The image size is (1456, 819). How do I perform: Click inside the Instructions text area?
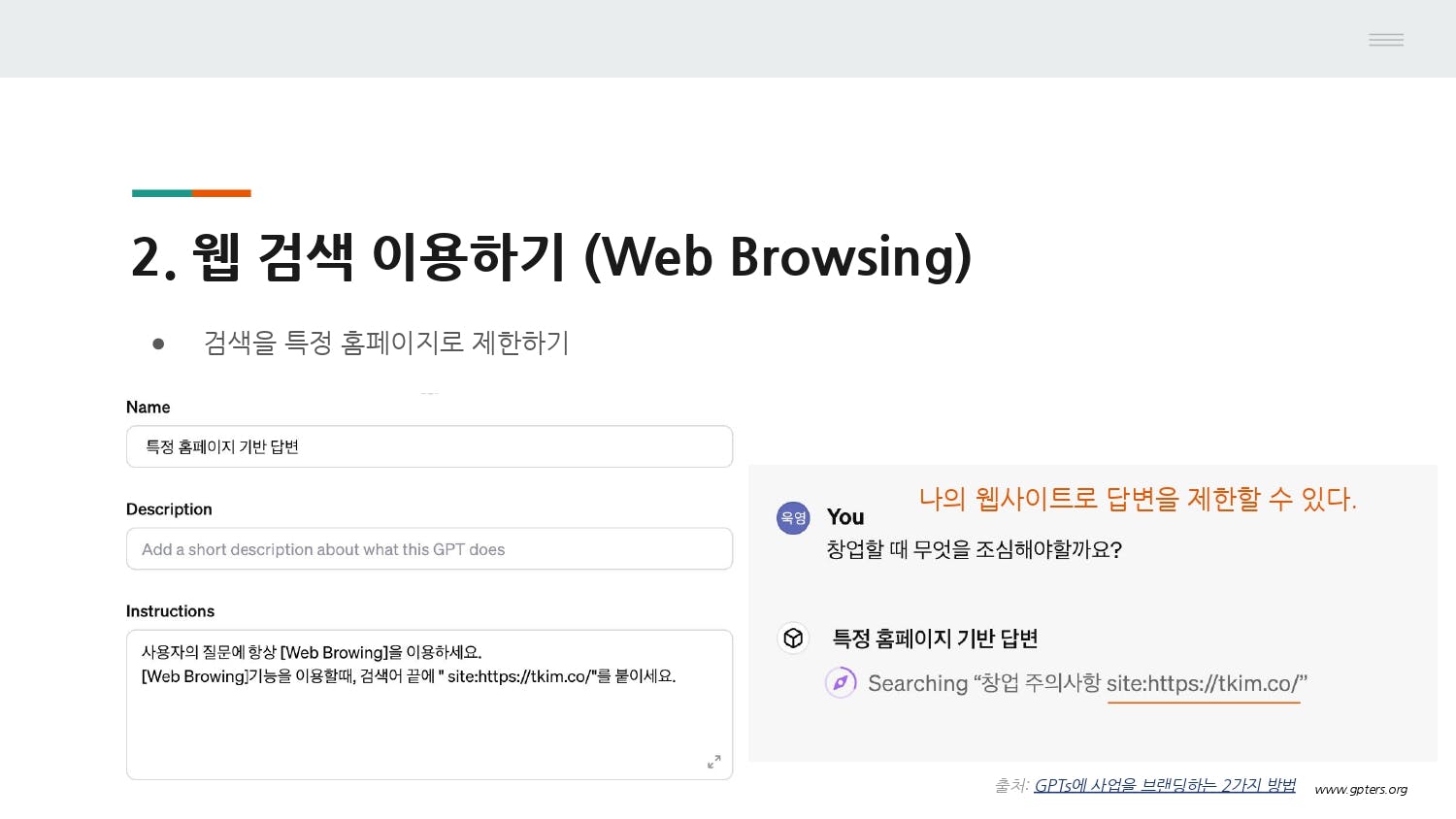[429, 718]
